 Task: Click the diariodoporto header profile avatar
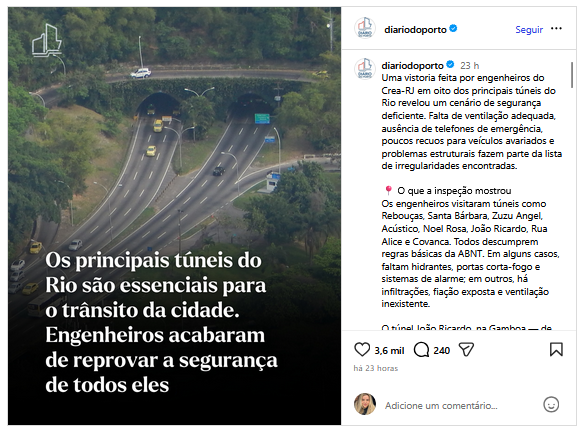365,28
